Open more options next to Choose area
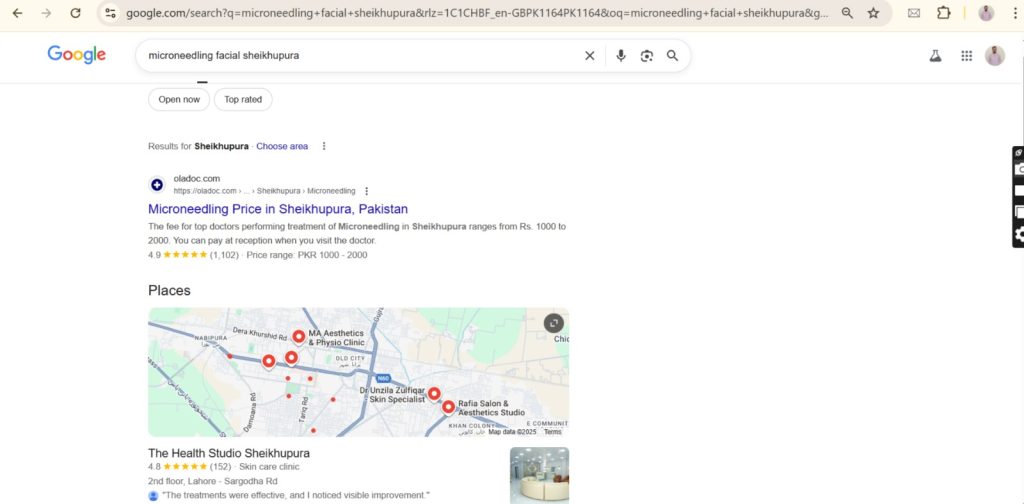 pyautogui.click(x=324, y=146)
